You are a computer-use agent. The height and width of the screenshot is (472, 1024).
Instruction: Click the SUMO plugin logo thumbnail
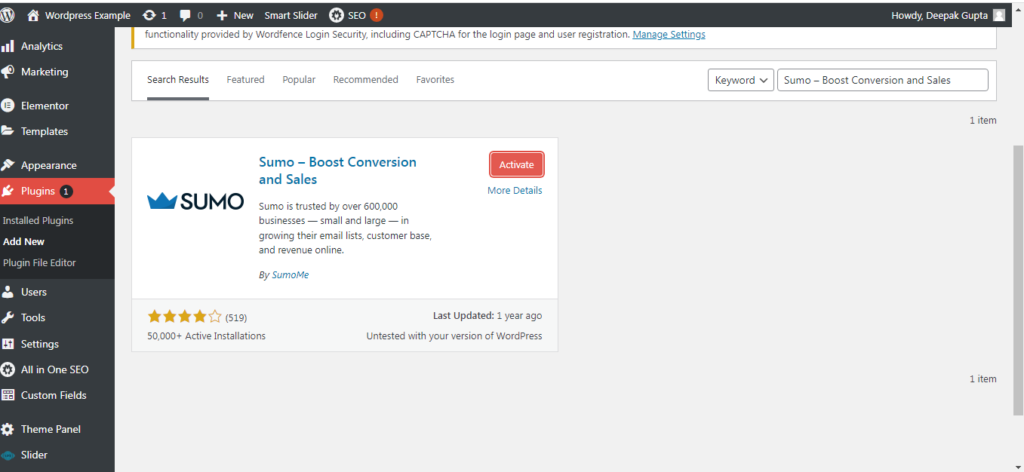click(x=195, y=201)
